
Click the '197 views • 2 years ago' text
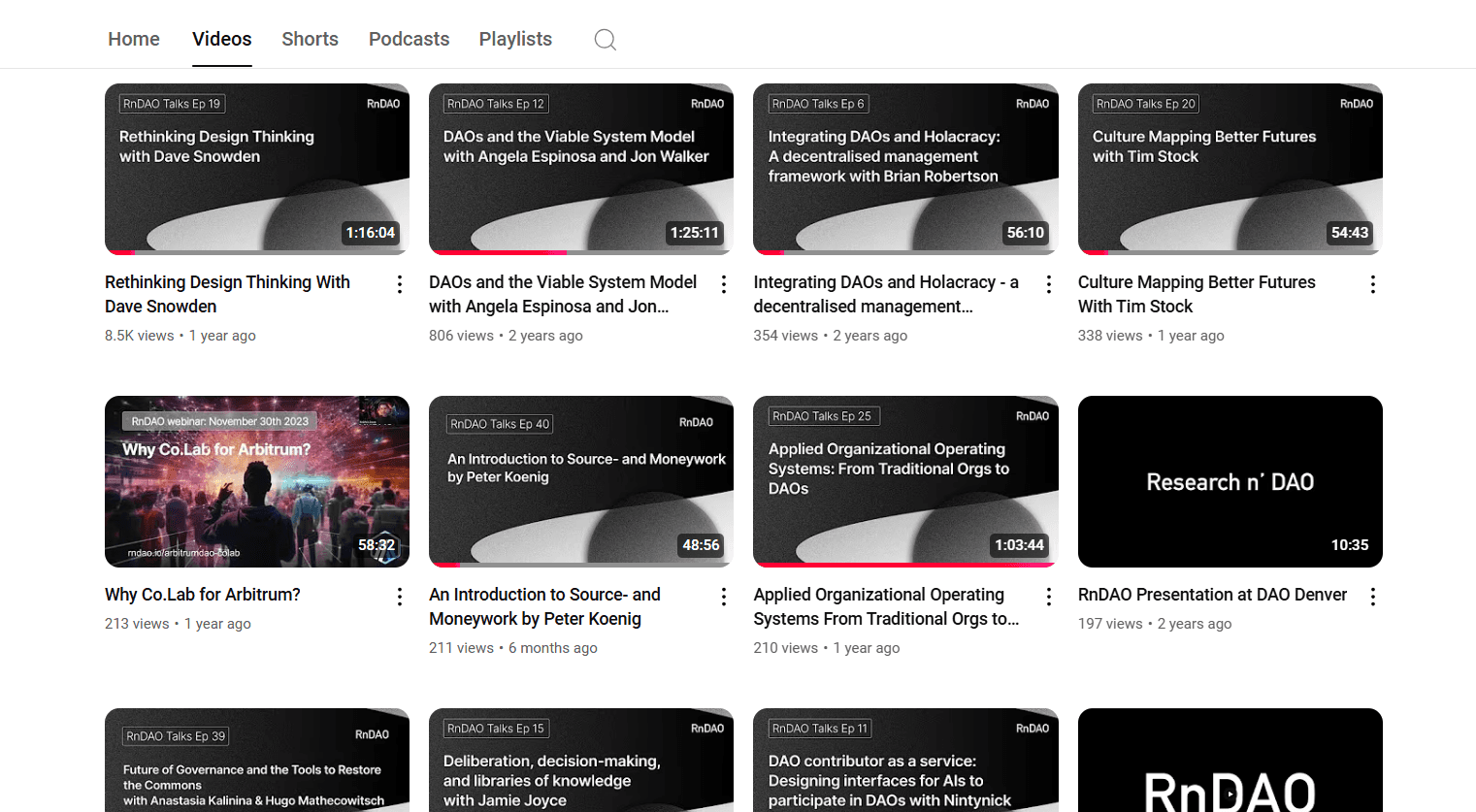[1155, 624]
